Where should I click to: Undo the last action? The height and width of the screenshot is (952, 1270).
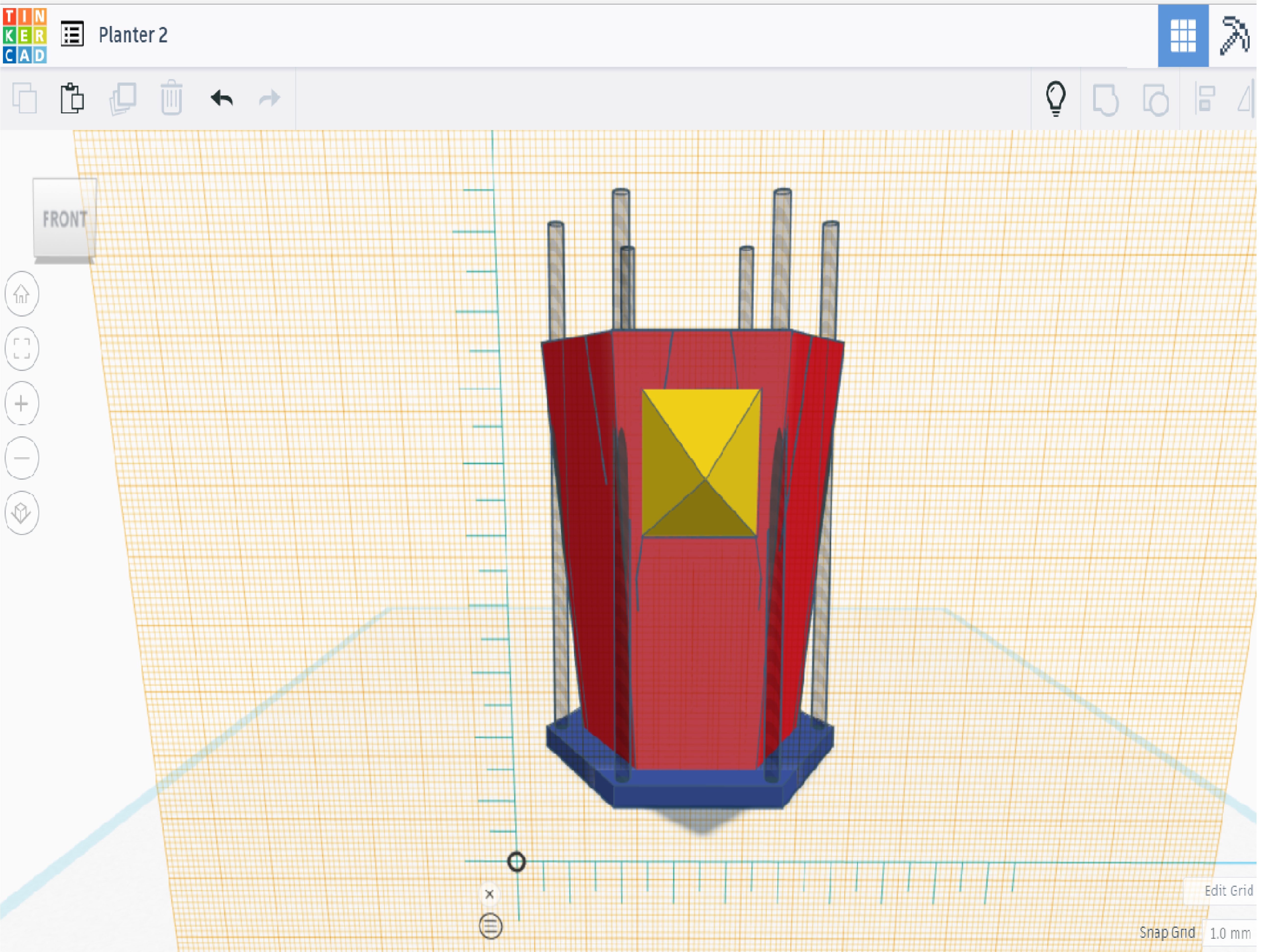click(222, 99)
